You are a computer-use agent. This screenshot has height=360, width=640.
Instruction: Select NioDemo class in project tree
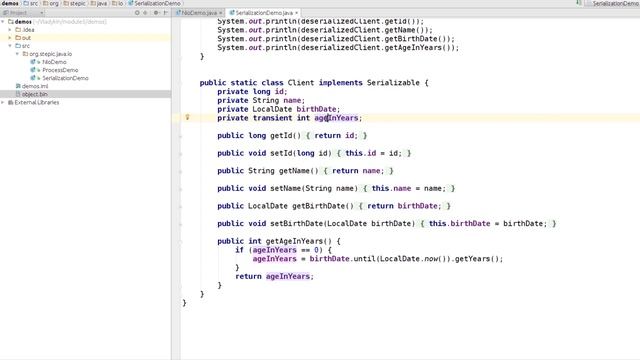54,62
